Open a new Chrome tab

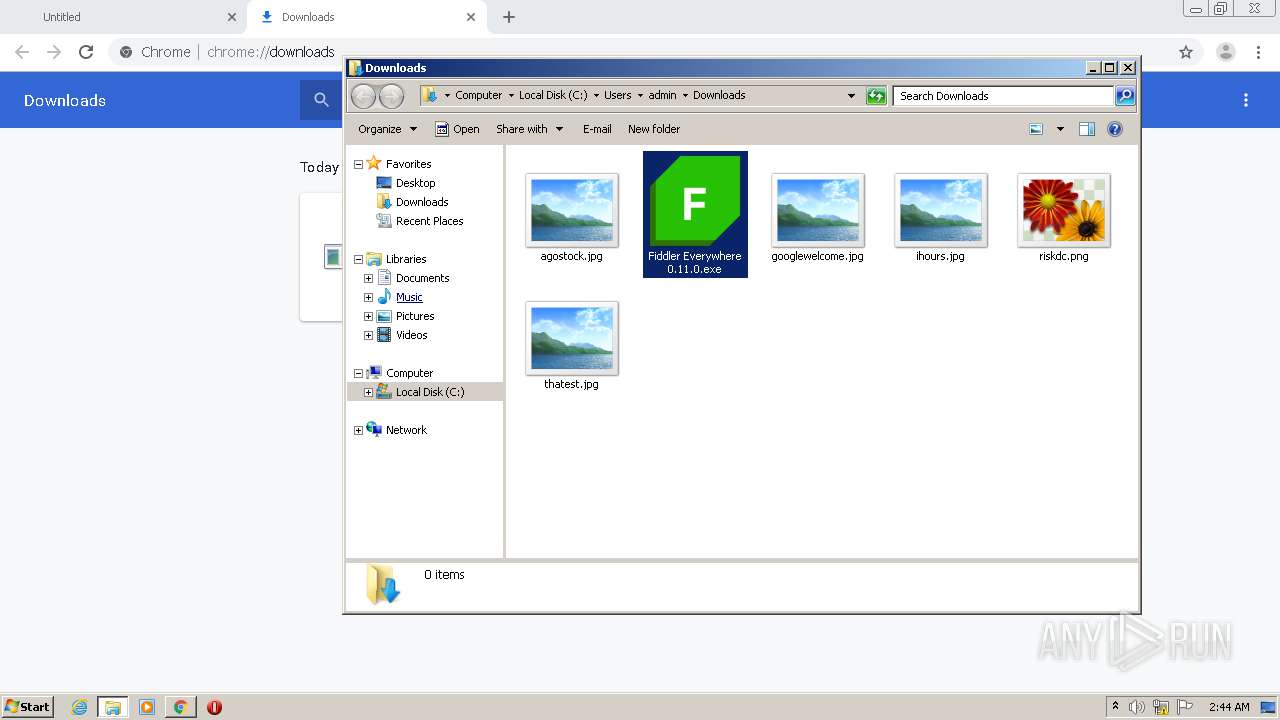point(509,17)
